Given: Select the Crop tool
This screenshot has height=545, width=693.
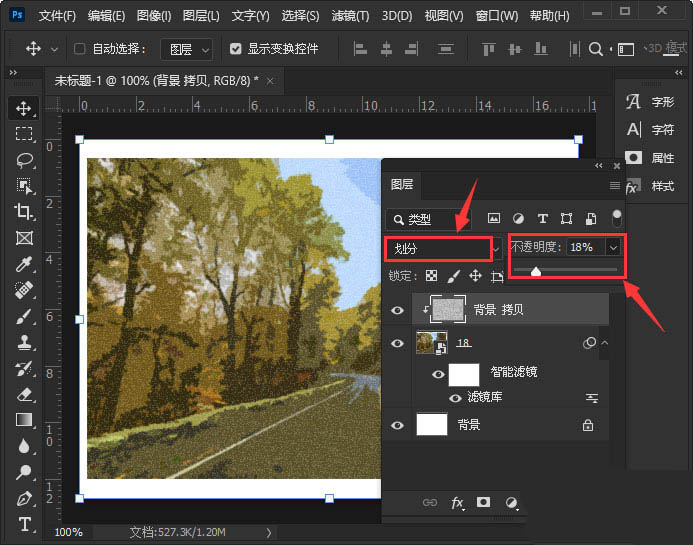Looking at the screenshot, I should pos(24,212).
